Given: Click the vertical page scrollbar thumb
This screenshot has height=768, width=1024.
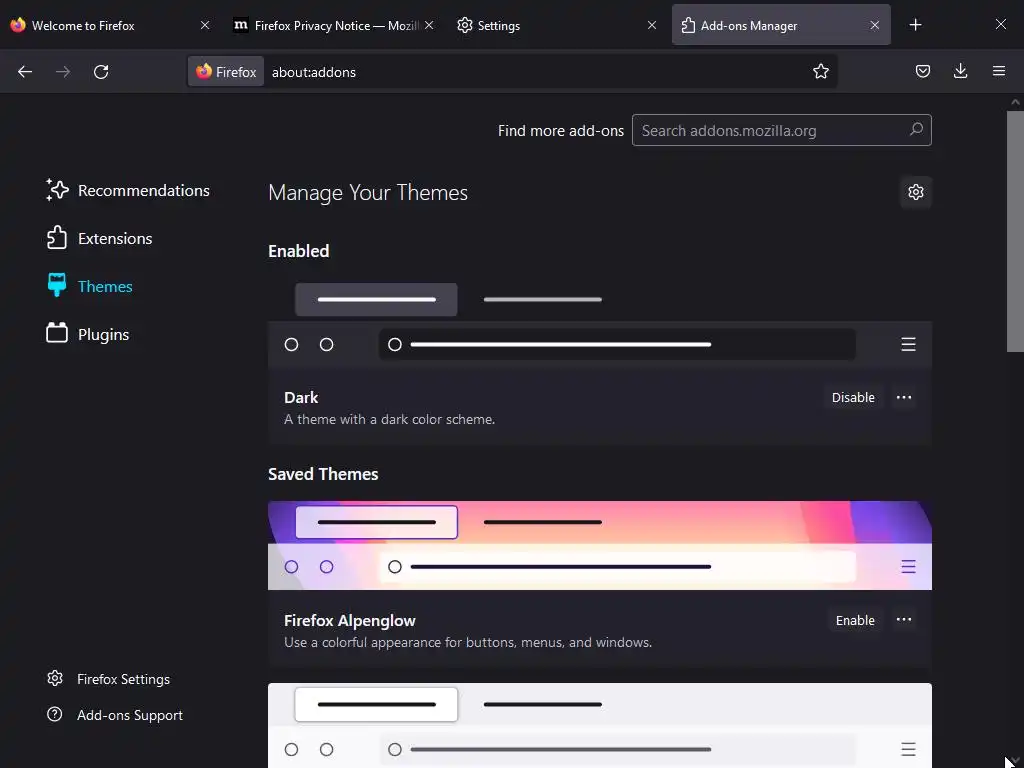Looking at the screenshot, I should (1015, 231).
